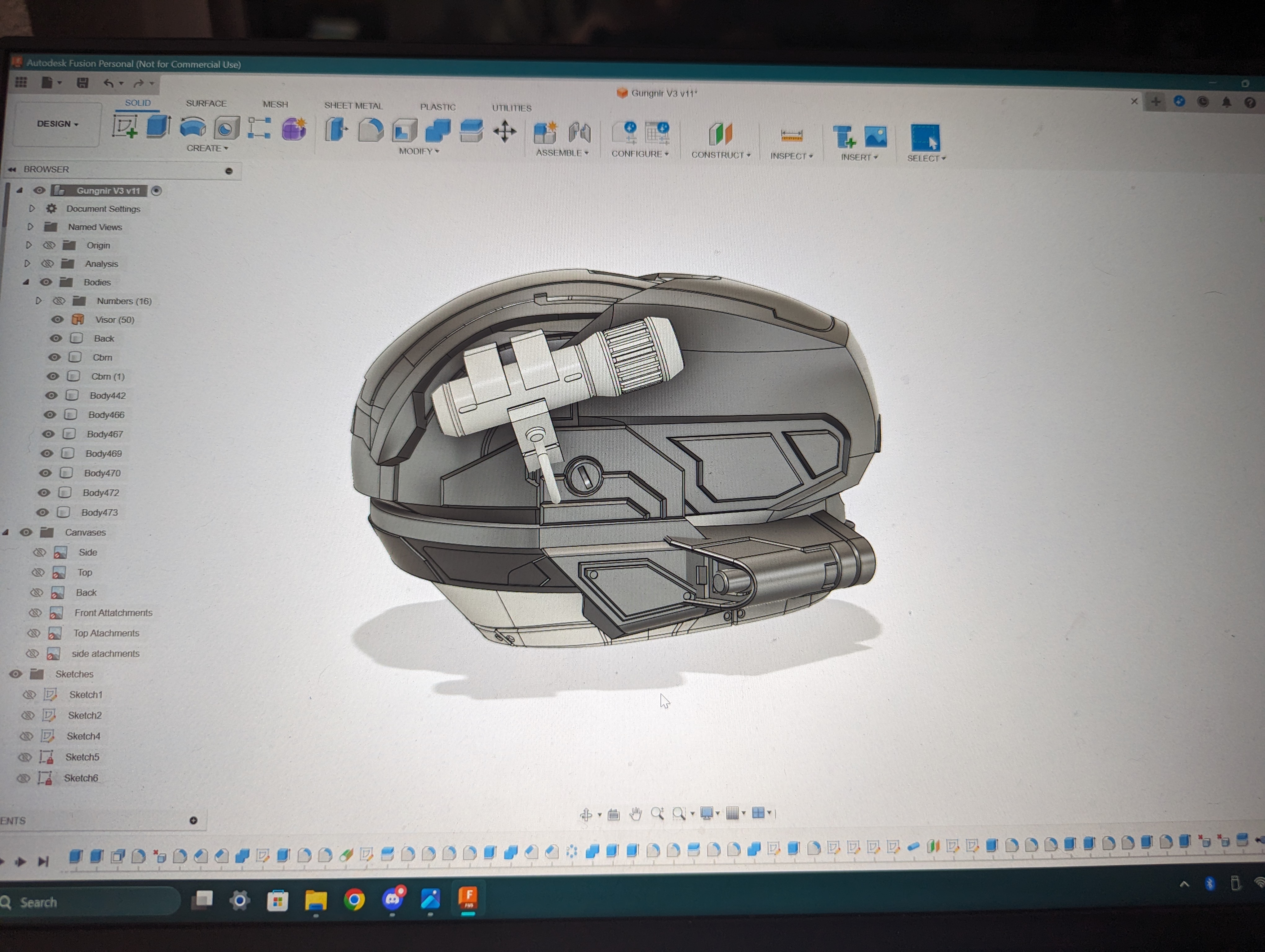The height and width of the screenshot is (952, 1265).
Task: Select the New Component tool
Action: click(545, 133)
